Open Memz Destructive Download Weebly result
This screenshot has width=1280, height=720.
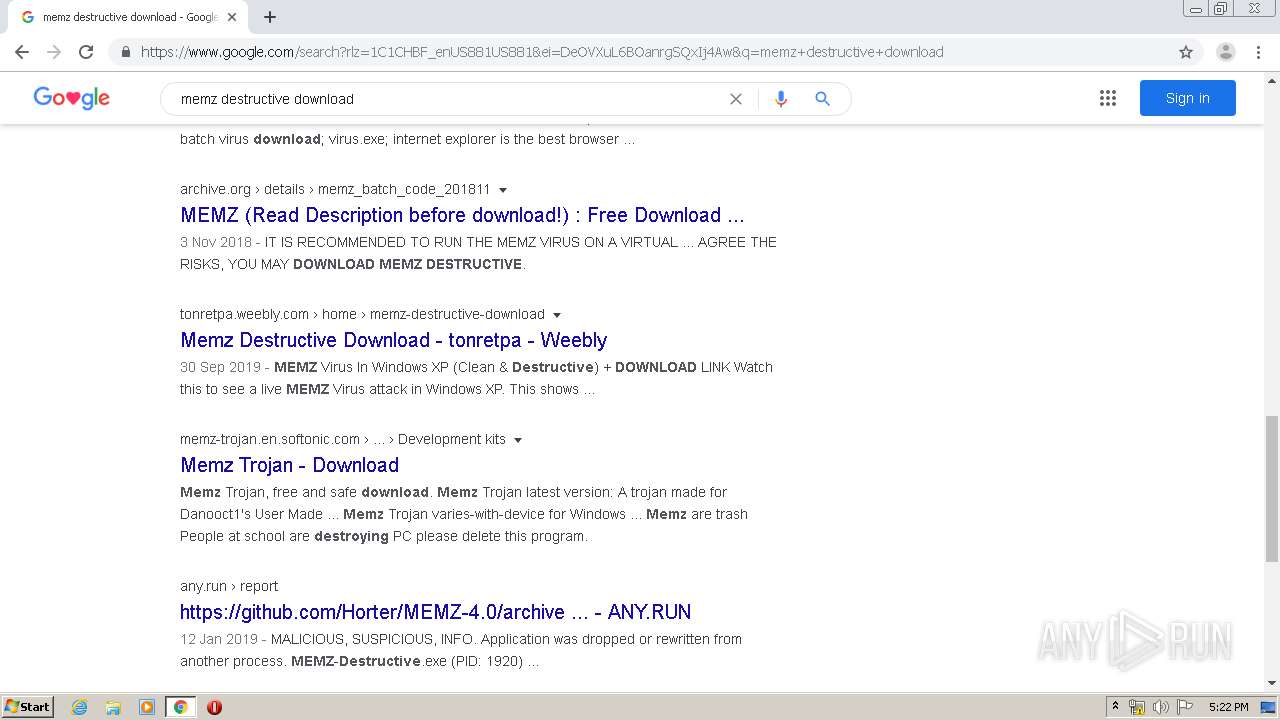(x=394, y=340)
